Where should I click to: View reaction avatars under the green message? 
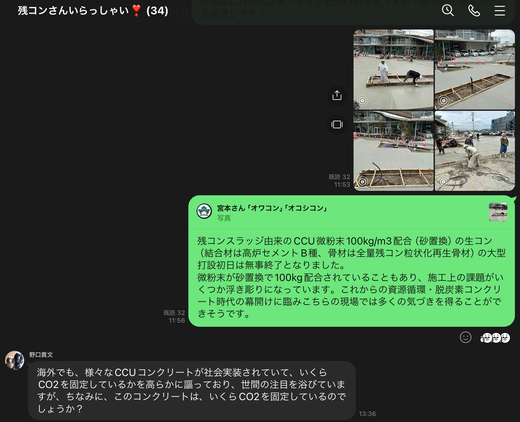point(495,338)
